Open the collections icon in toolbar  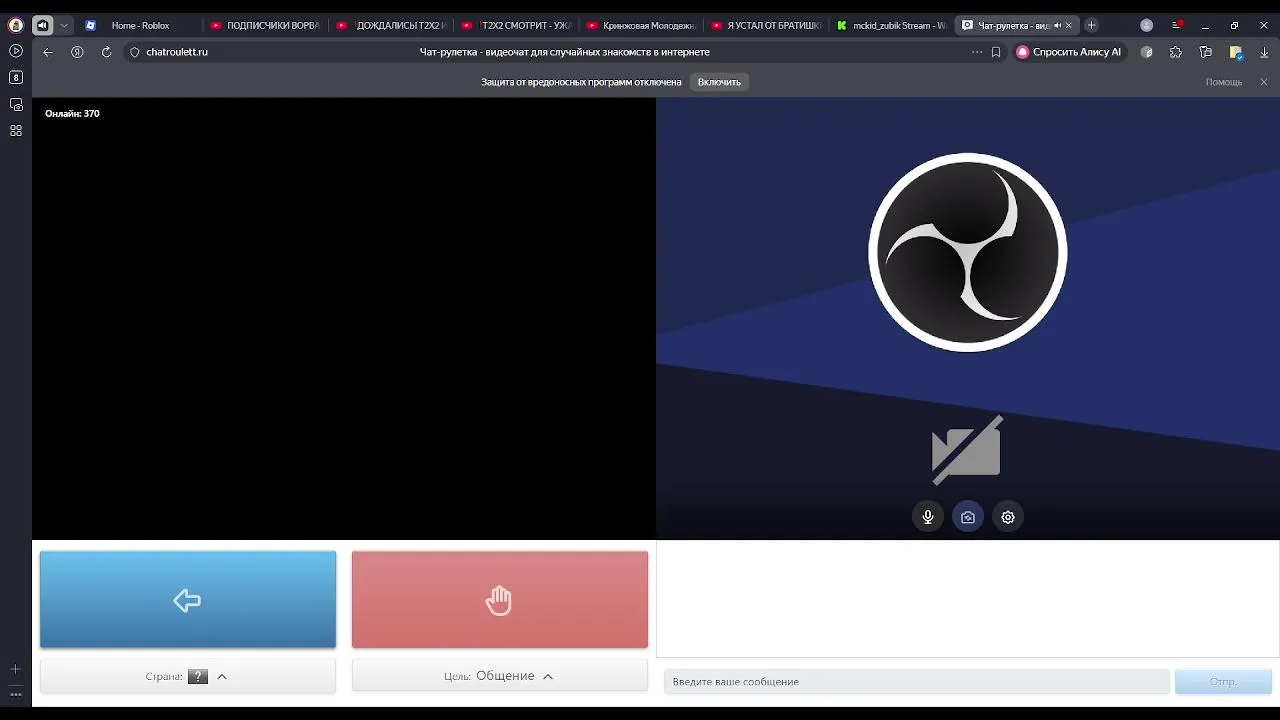(1206, 52)
